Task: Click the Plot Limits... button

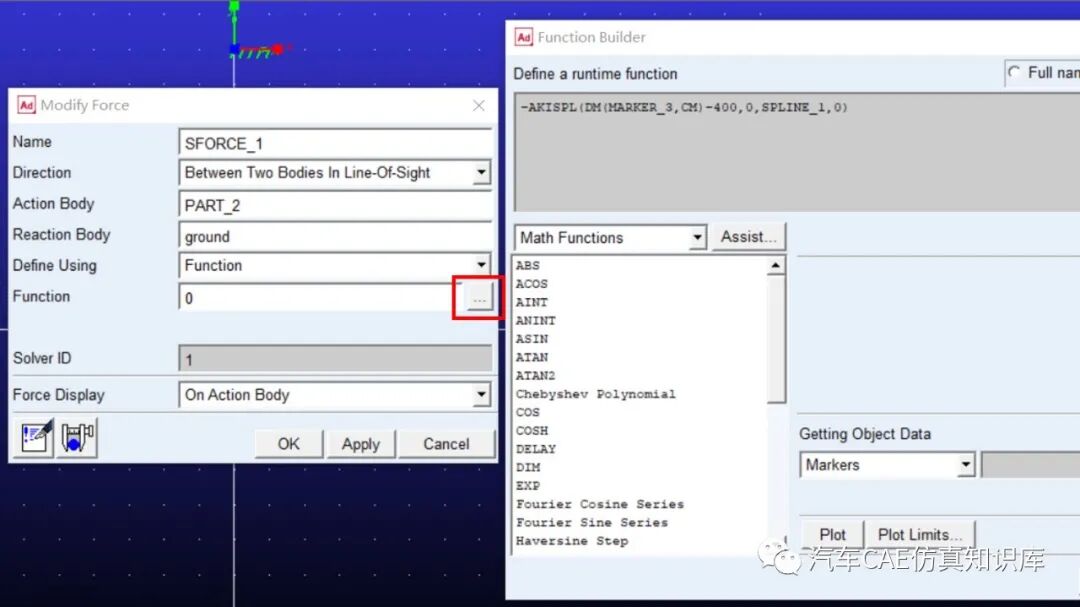Action: (920, 535)
